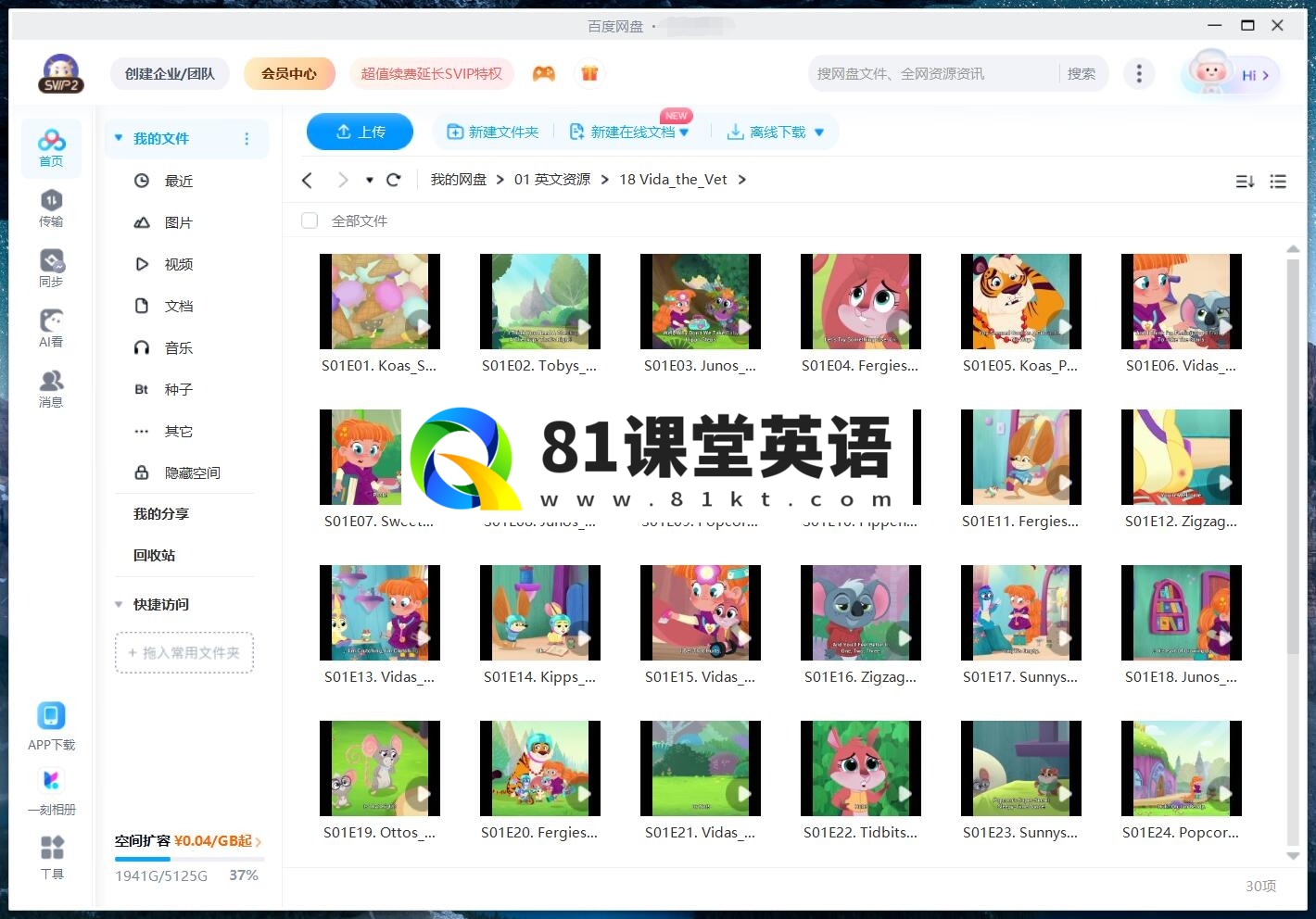The image size is (1316, 919).
Task: Click the SVIP2 user avatar
Action: click(61, 74)
